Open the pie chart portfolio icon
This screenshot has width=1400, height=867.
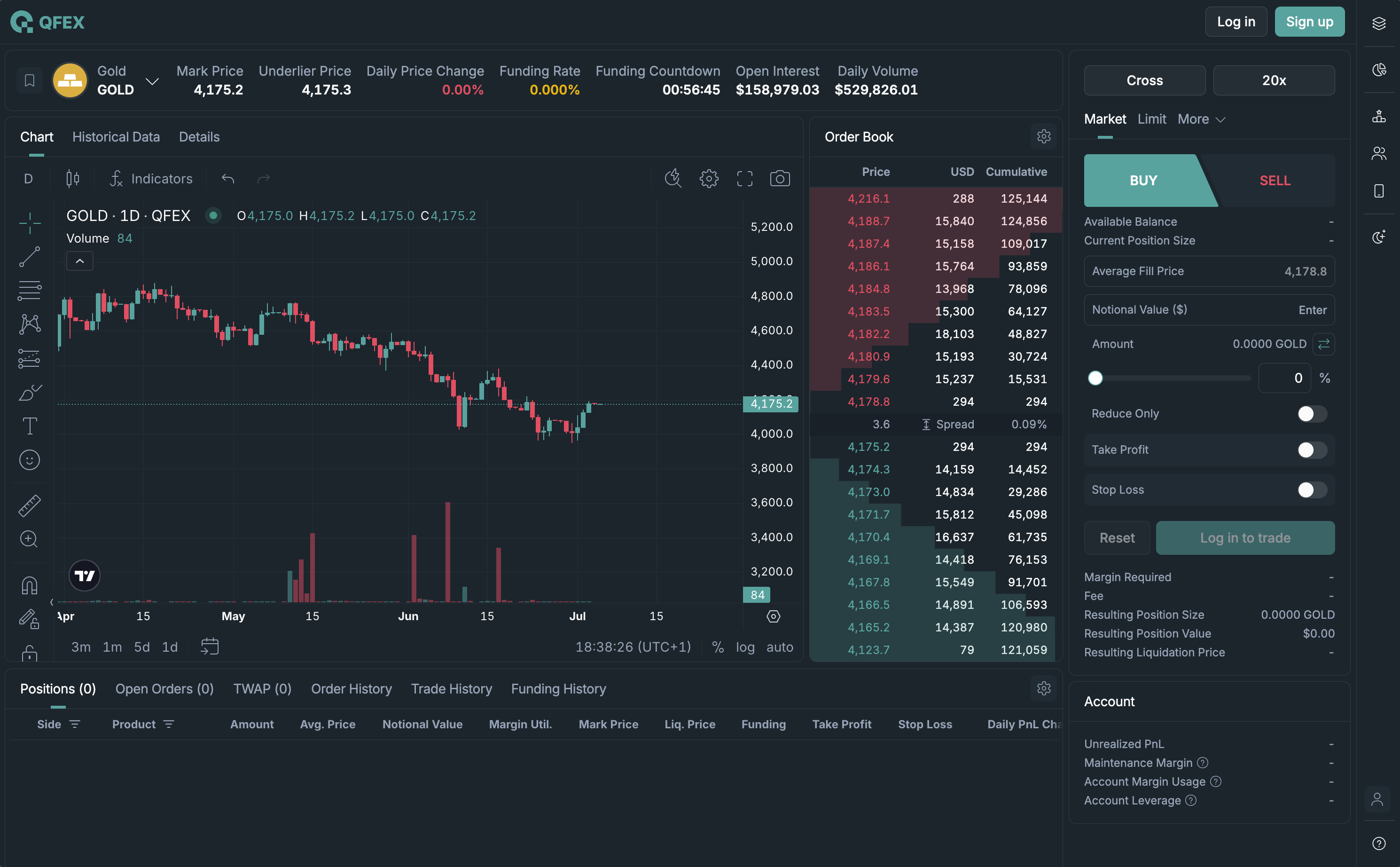pos(1379,70)
